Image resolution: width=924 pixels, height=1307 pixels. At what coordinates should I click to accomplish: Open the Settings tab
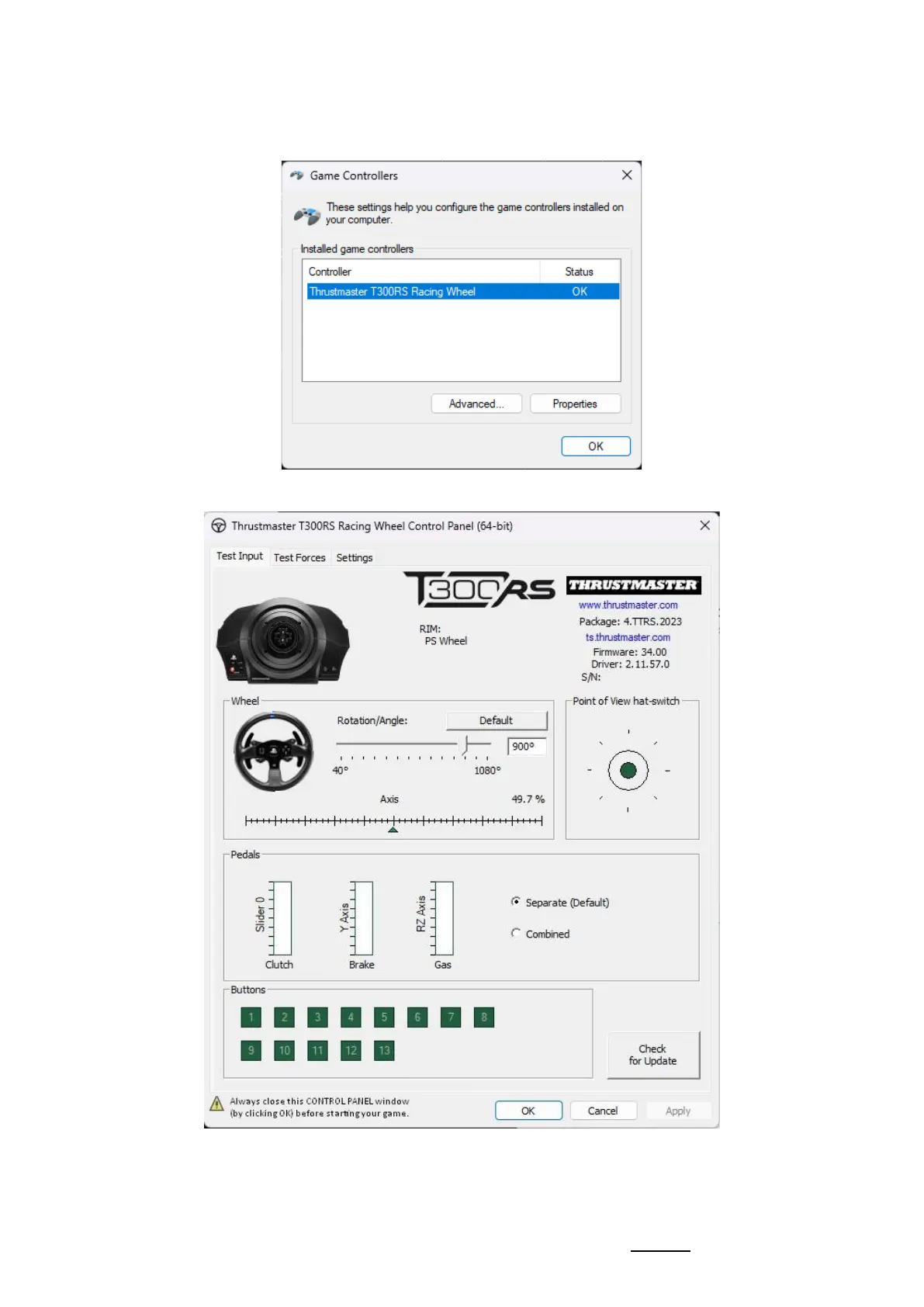click(355, 557)
